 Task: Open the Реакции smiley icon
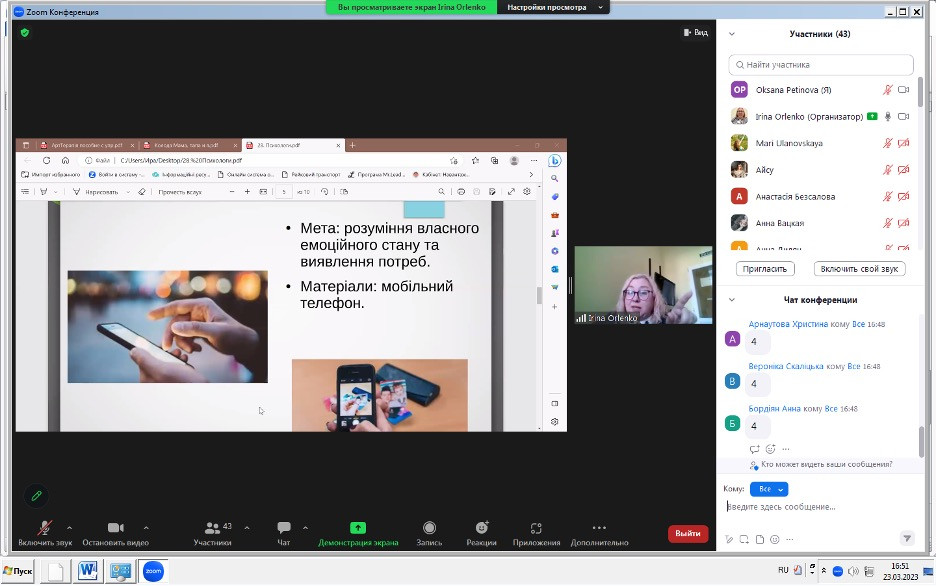481,528
